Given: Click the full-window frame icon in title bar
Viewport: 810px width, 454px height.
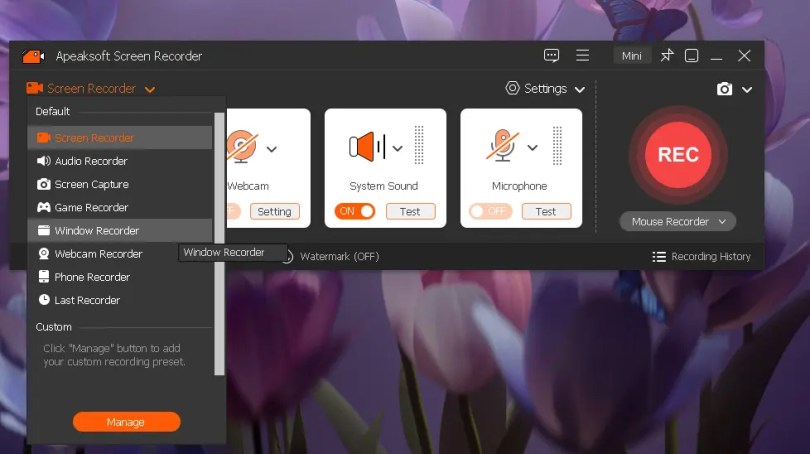Looking at the screenshot, I should [692, 55].
